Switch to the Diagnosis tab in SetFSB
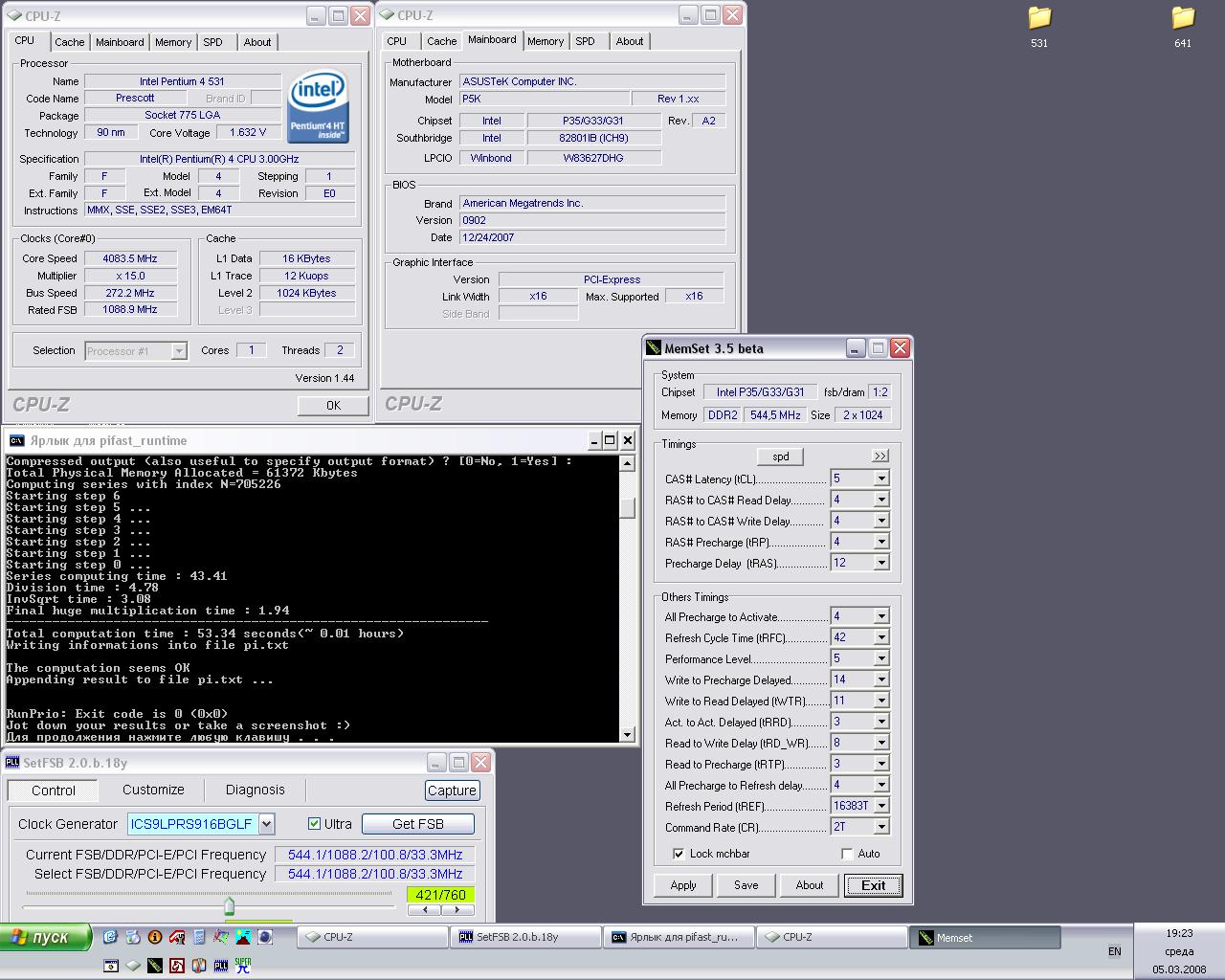Image resolution: width=1225 pixels, height=980 pixels. 255,790
